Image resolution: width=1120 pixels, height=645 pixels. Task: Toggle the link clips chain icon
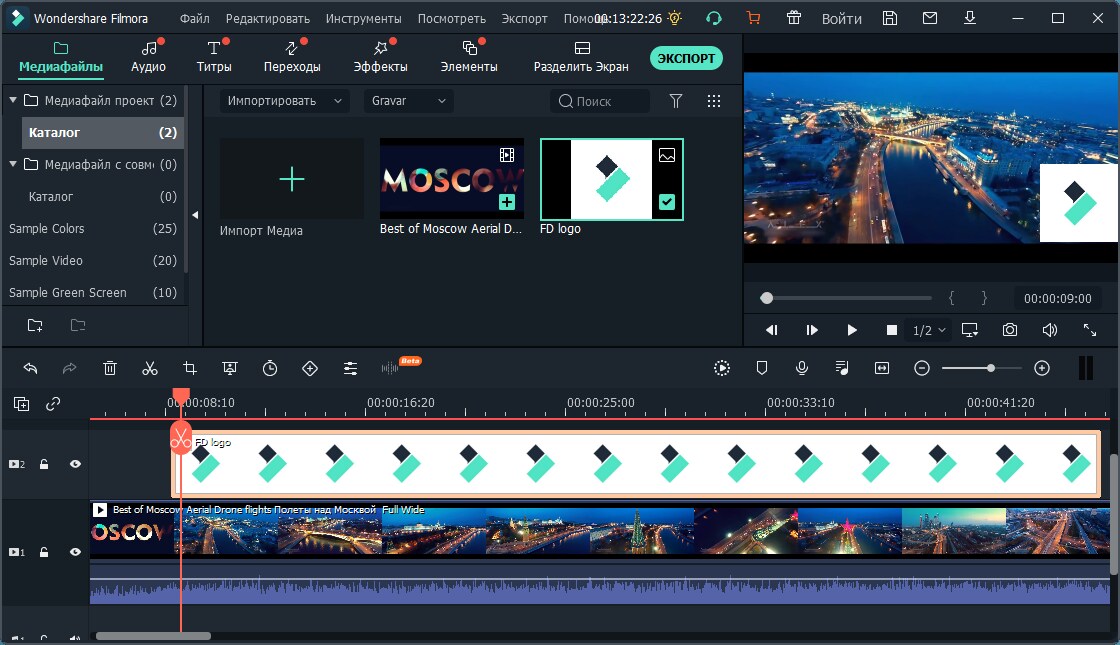coord(53,404)
